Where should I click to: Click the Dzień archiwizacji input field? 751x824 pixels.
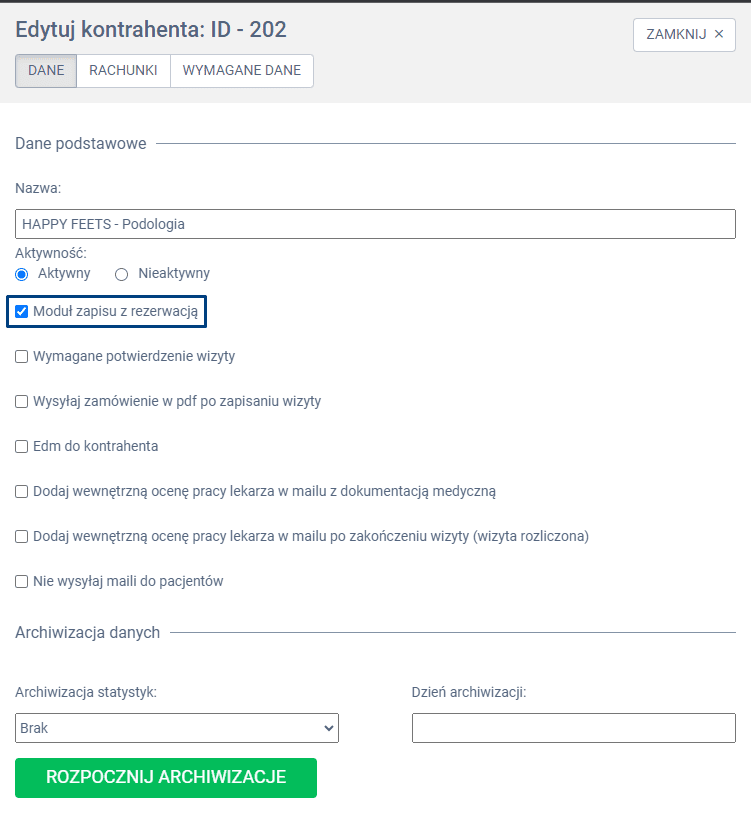(x=573, y=728)
